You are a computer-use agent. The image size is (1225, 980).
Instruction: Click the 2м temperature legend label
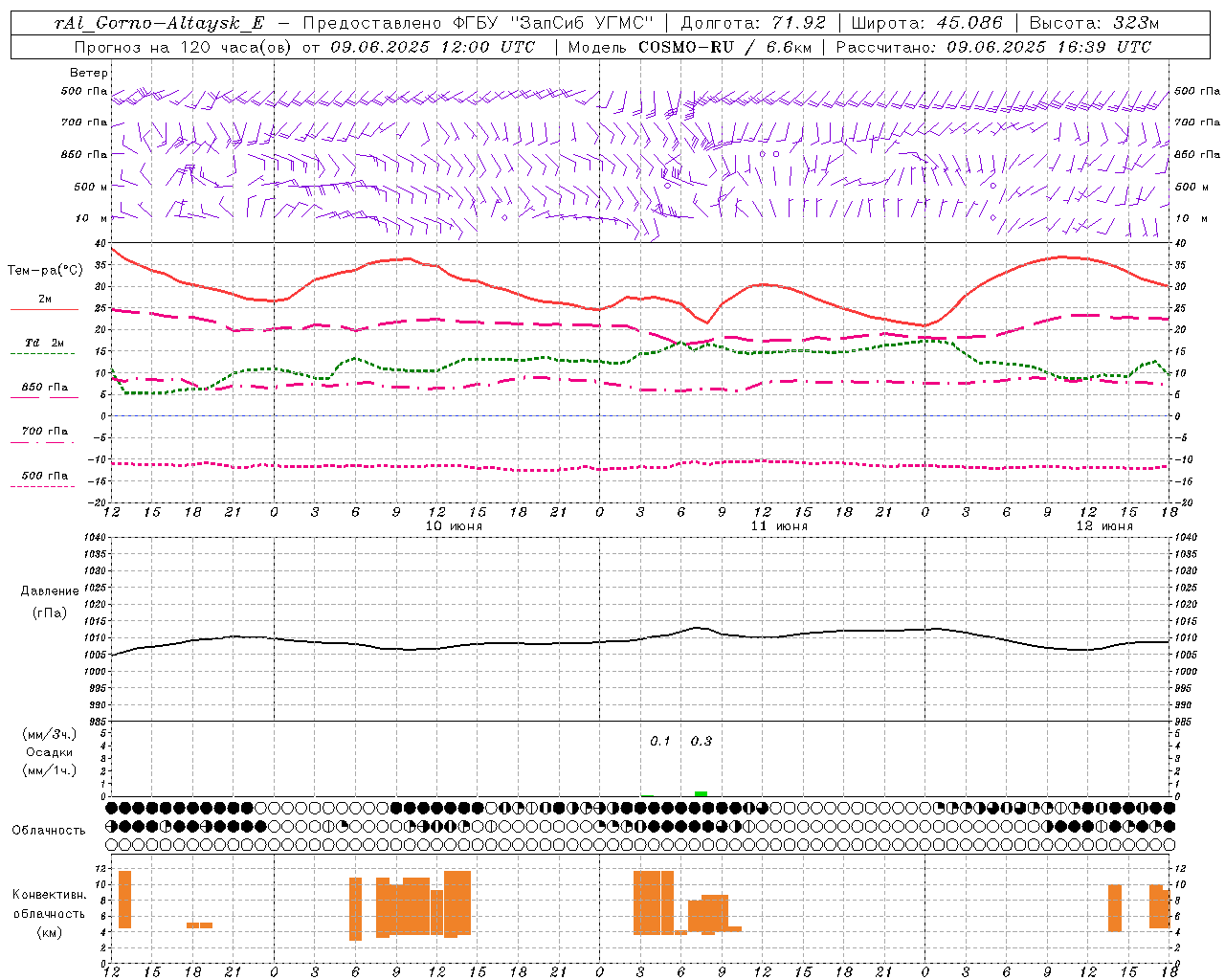click(x=45, y=300)
